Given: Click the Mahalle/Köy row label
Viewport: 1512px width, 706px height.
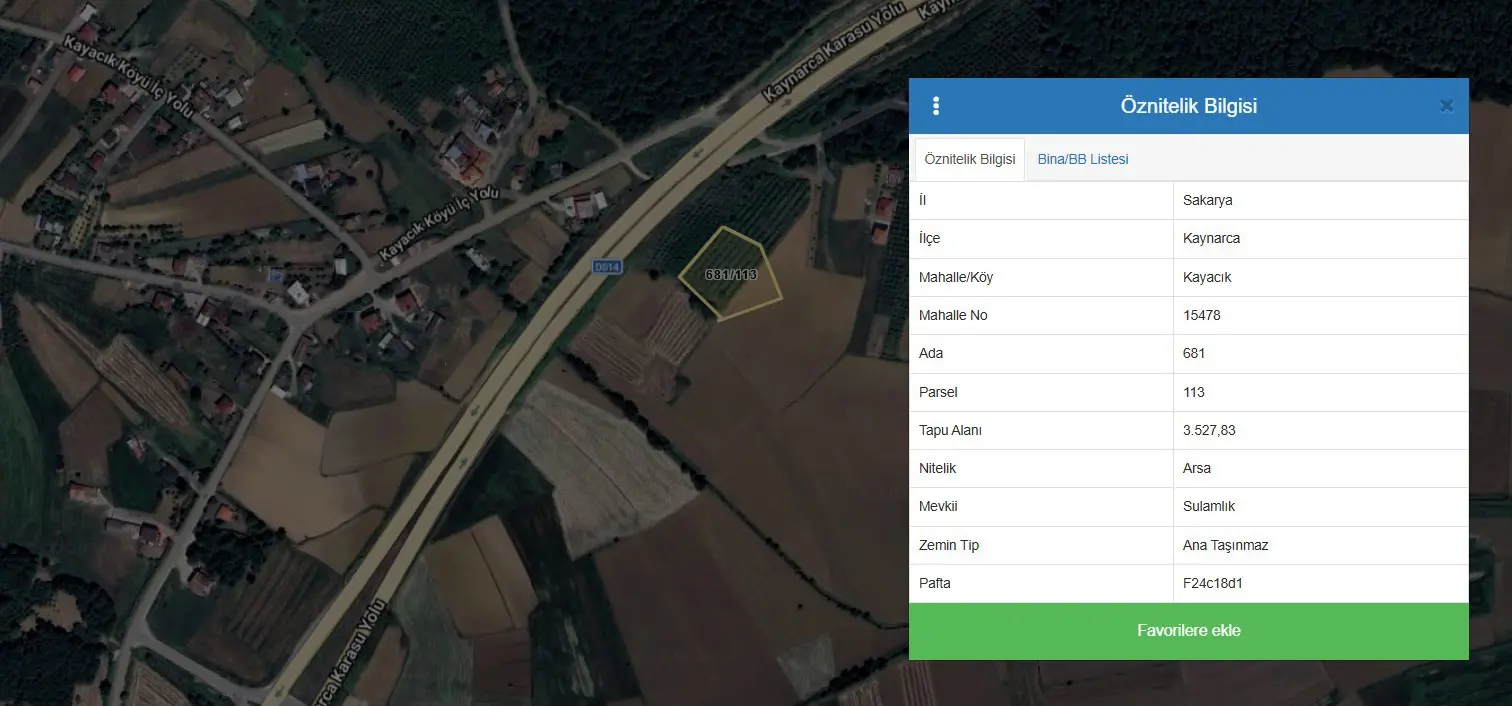Looking at the screenshot, I should [x=956, y=277].
